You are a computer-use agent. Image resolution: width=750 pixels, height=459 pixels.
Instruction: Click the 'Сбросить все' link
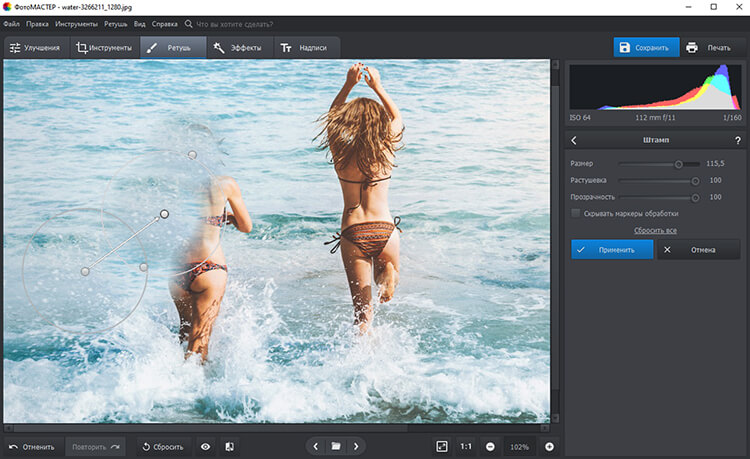(655, 230)
